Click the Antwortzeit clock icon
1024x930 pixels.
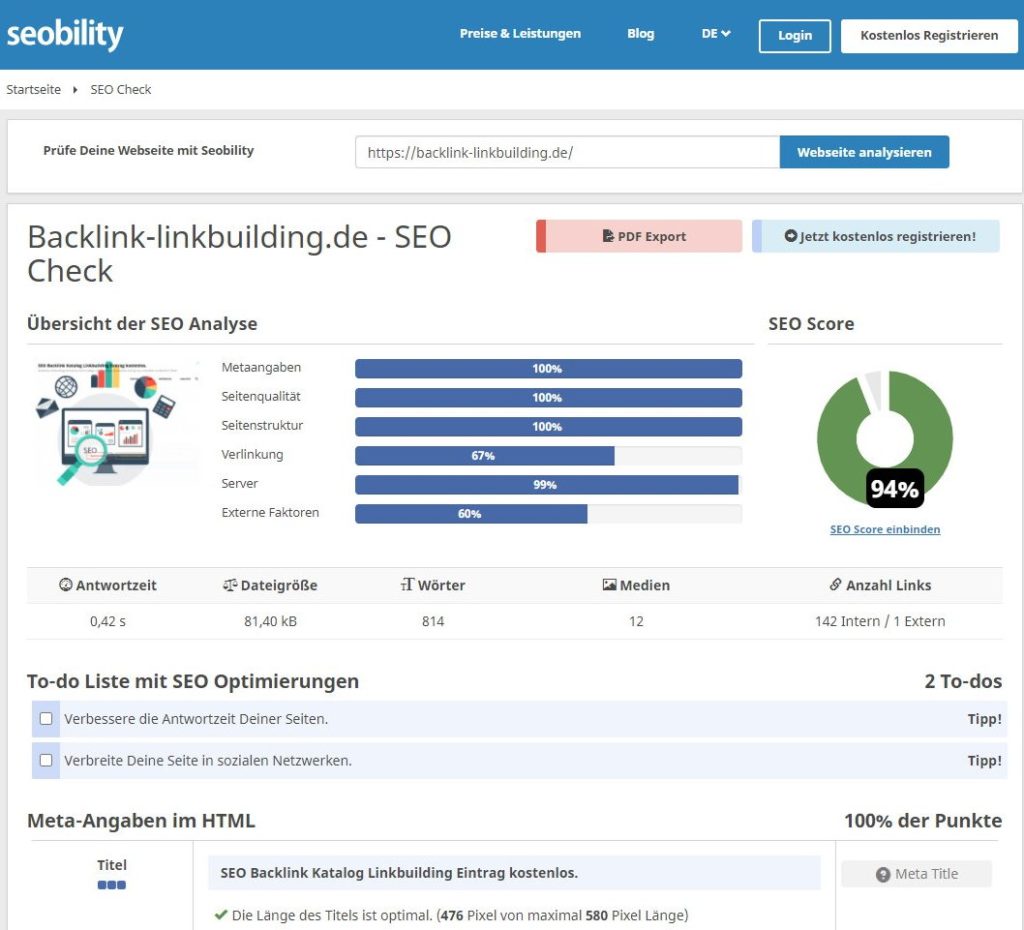pyautogui.click(x=65, y=585)
